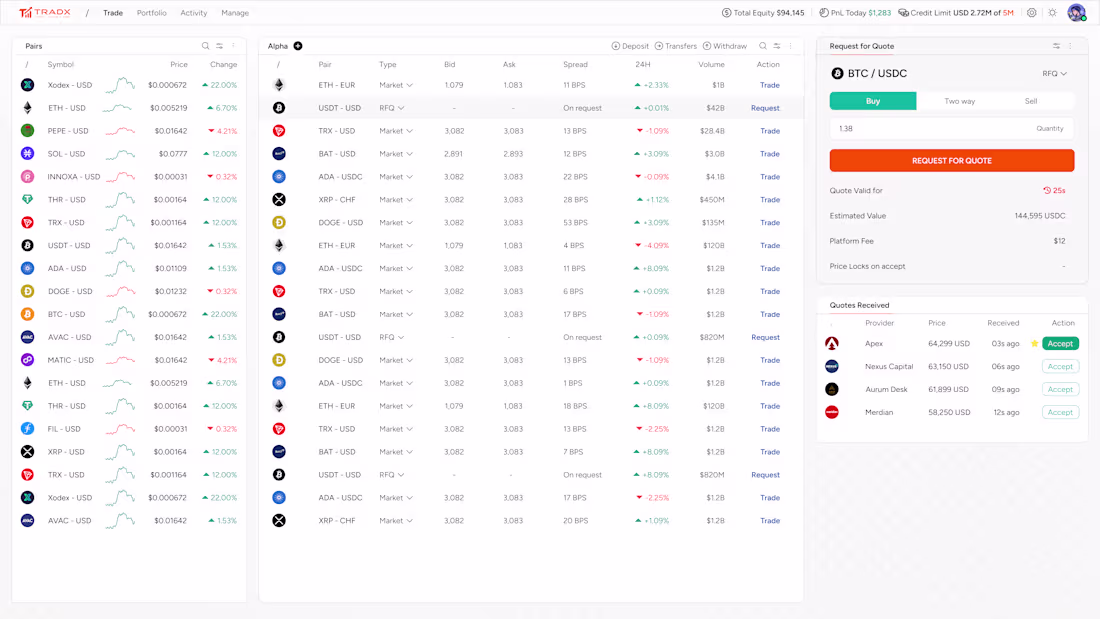This screenshot has height=619, width=1100.
Task: Click Credit Limit icon
Action: click(903, 13)
